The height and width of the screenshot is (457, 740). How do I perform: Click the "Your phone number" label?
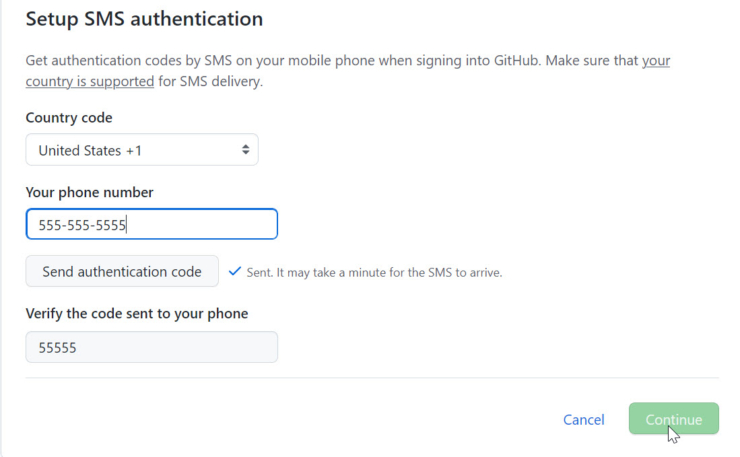point(89,192)
